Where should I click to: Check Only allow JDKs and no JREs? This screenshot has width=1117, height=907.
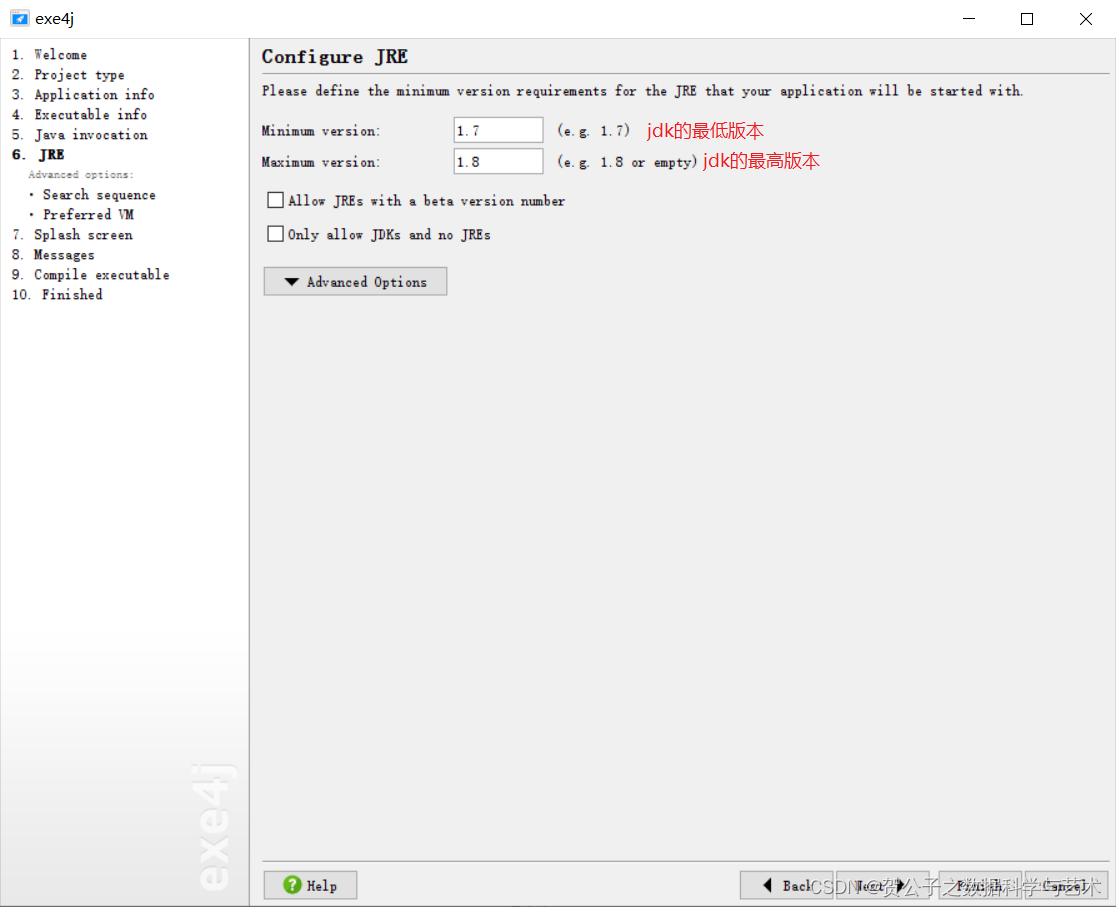[x=275, y=234]
